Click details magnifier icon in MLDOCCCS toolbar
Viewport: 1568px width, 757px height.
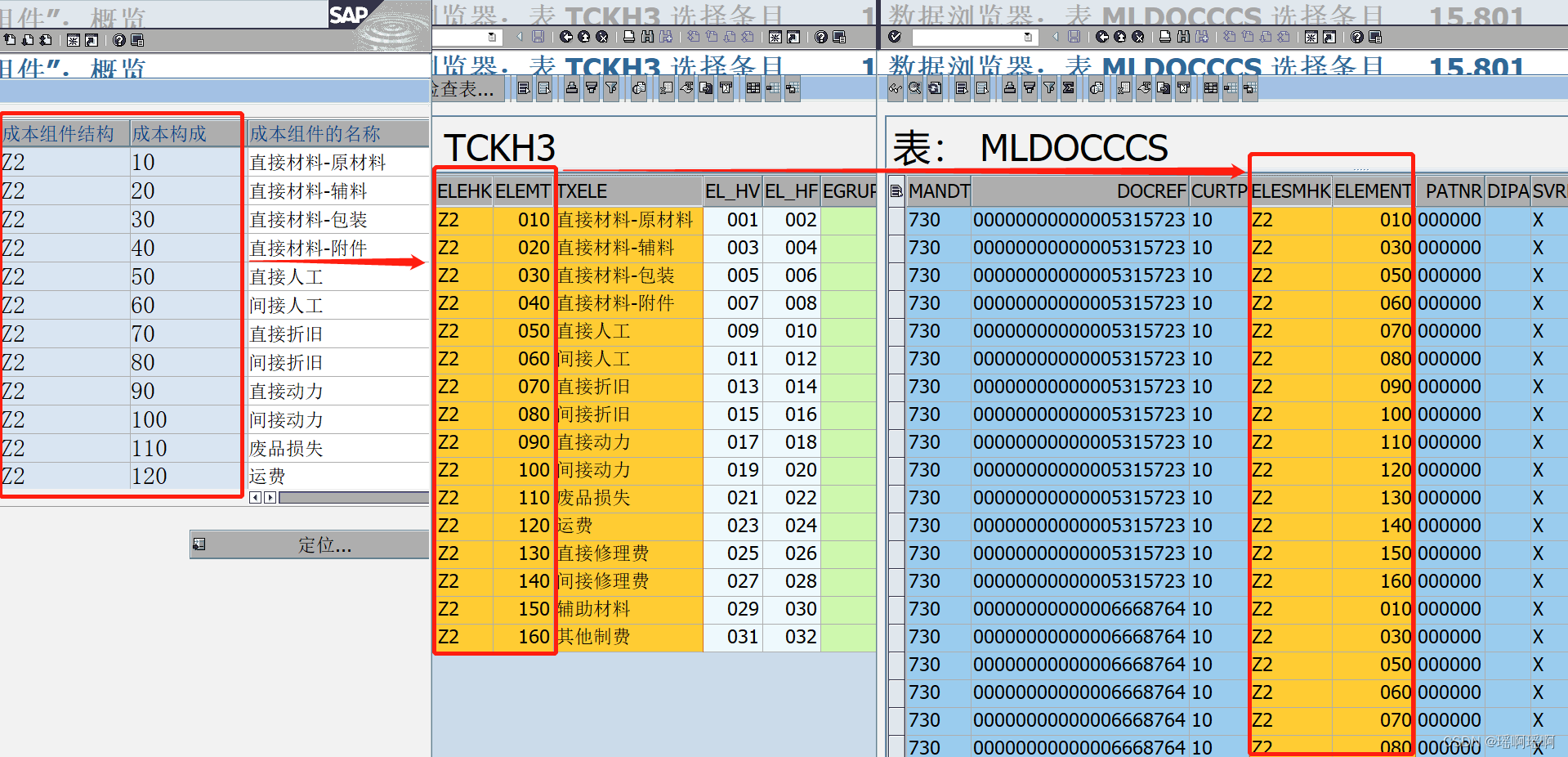[x=915, y=88]
